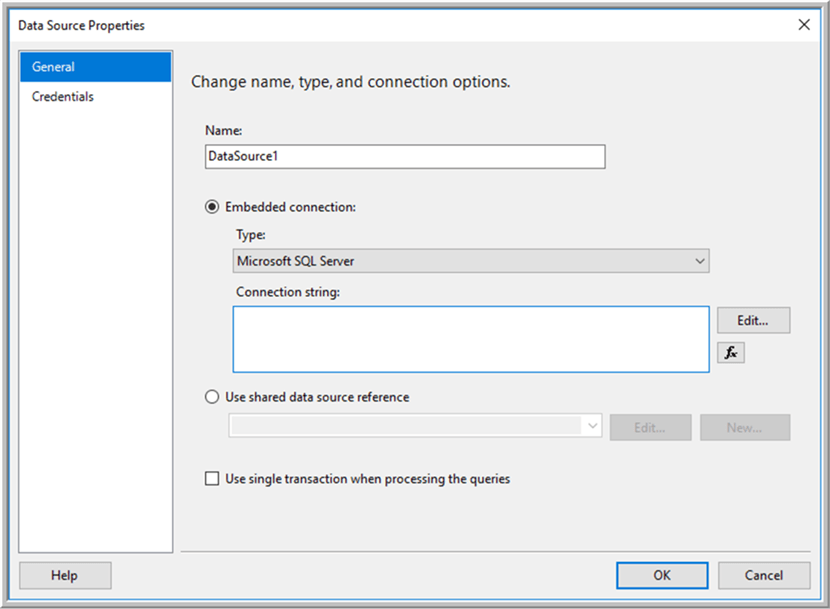Focus the Connection string text box
Image resolution: width=830 pixels, height=609 pixels.
(x=471, y=339)
